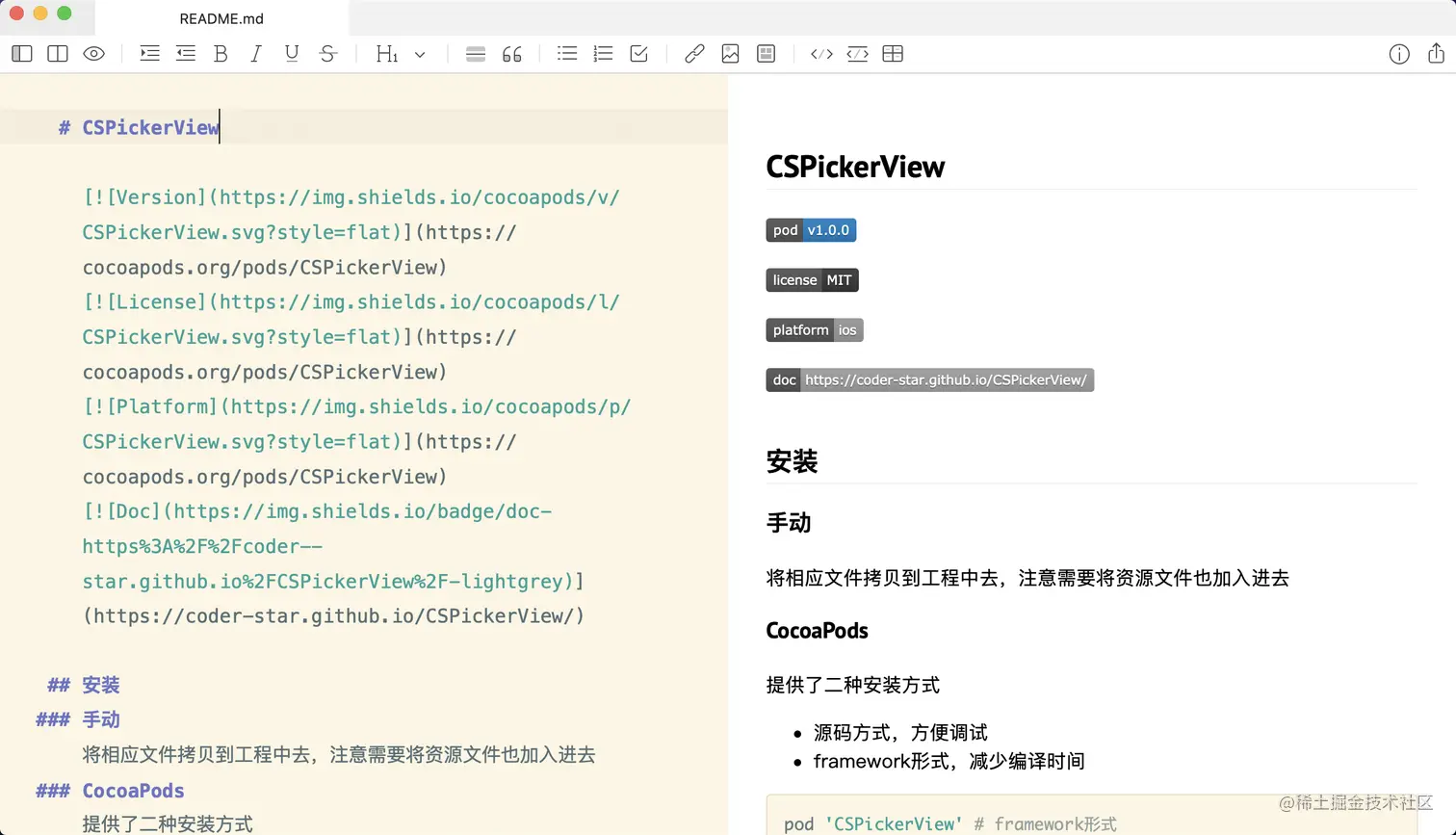
Task: Insert an image
Action: (x=730, y=54)
